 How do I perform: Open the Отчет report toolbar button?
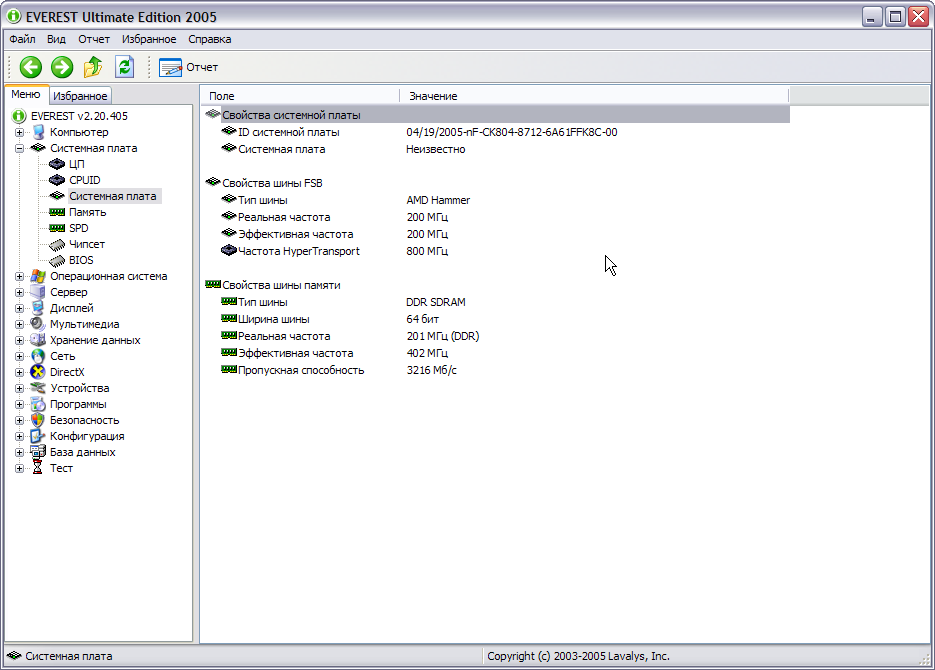click(188, 67)
